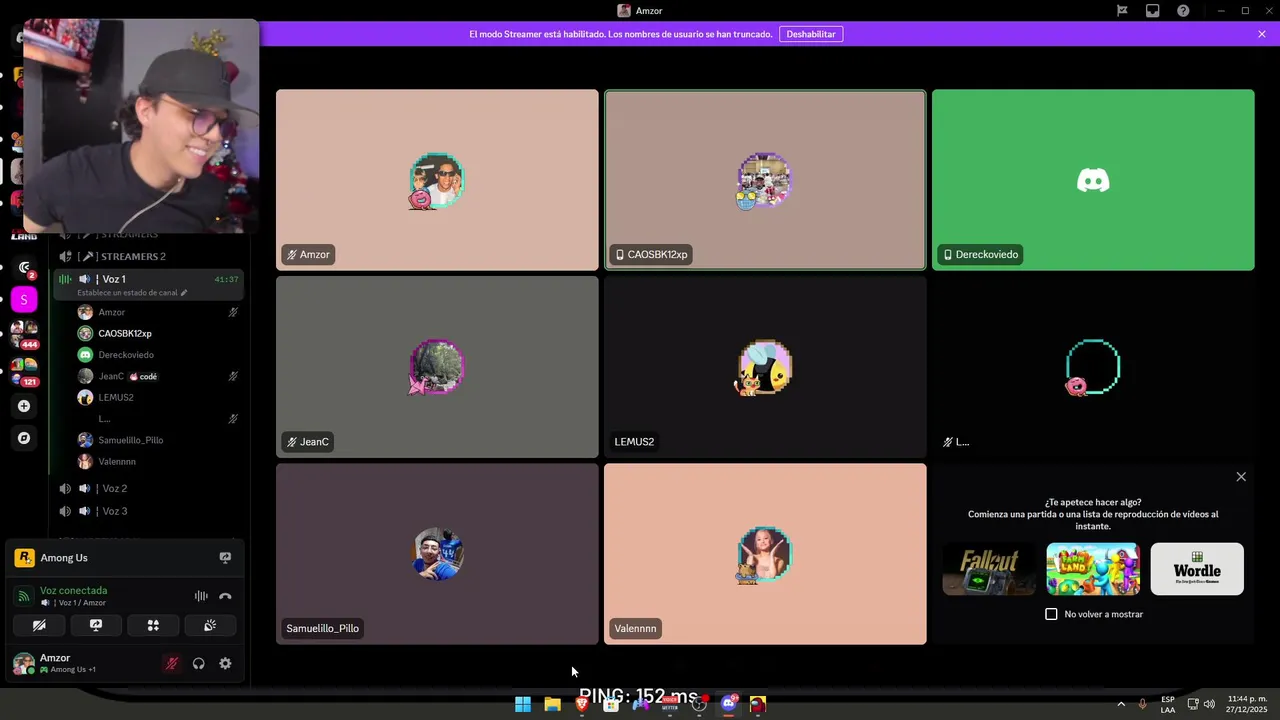Select LEMUS2's video tile
The image size is (1280, 720).
pyautogui.click(x=765, y=367)
